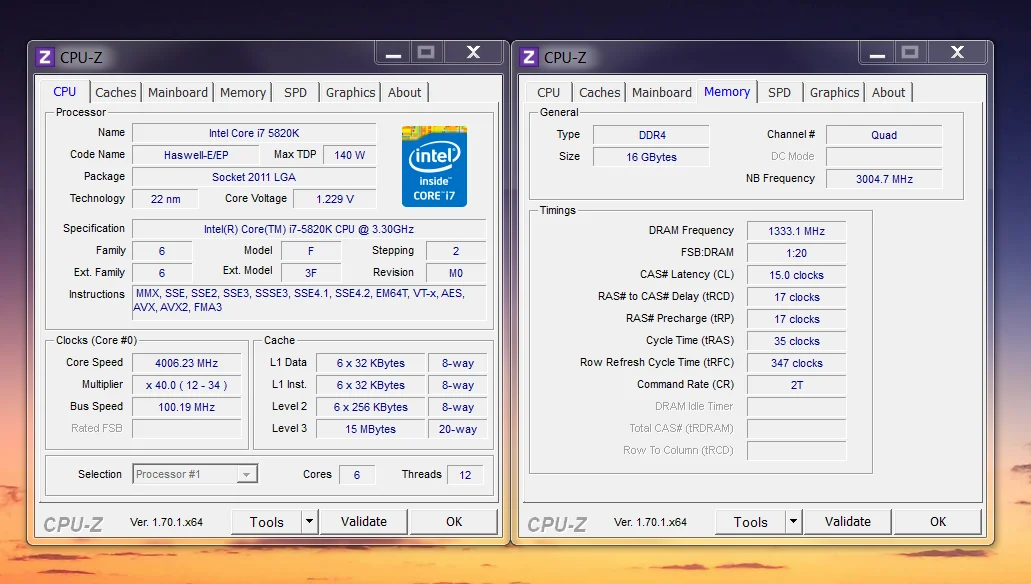1031x584 pixels.
Task: Click Validate button in right window
Action: [848, 522]
